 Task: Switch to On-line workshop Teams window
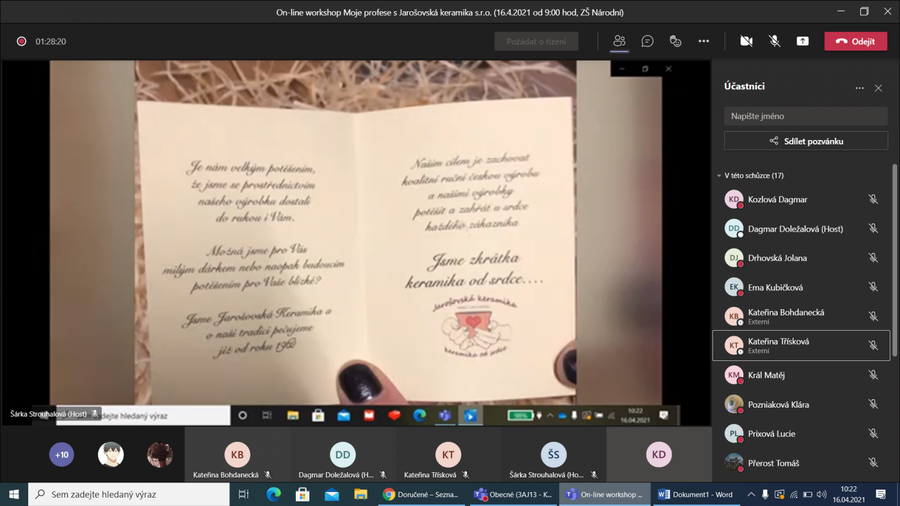[x=605, y=494]
